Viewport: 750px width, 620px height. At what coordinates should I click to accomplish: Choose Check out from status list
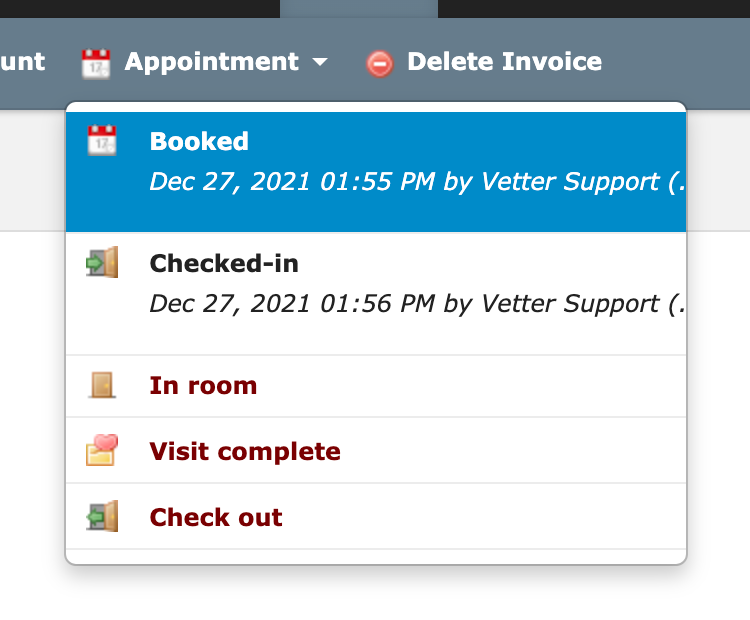376,517
